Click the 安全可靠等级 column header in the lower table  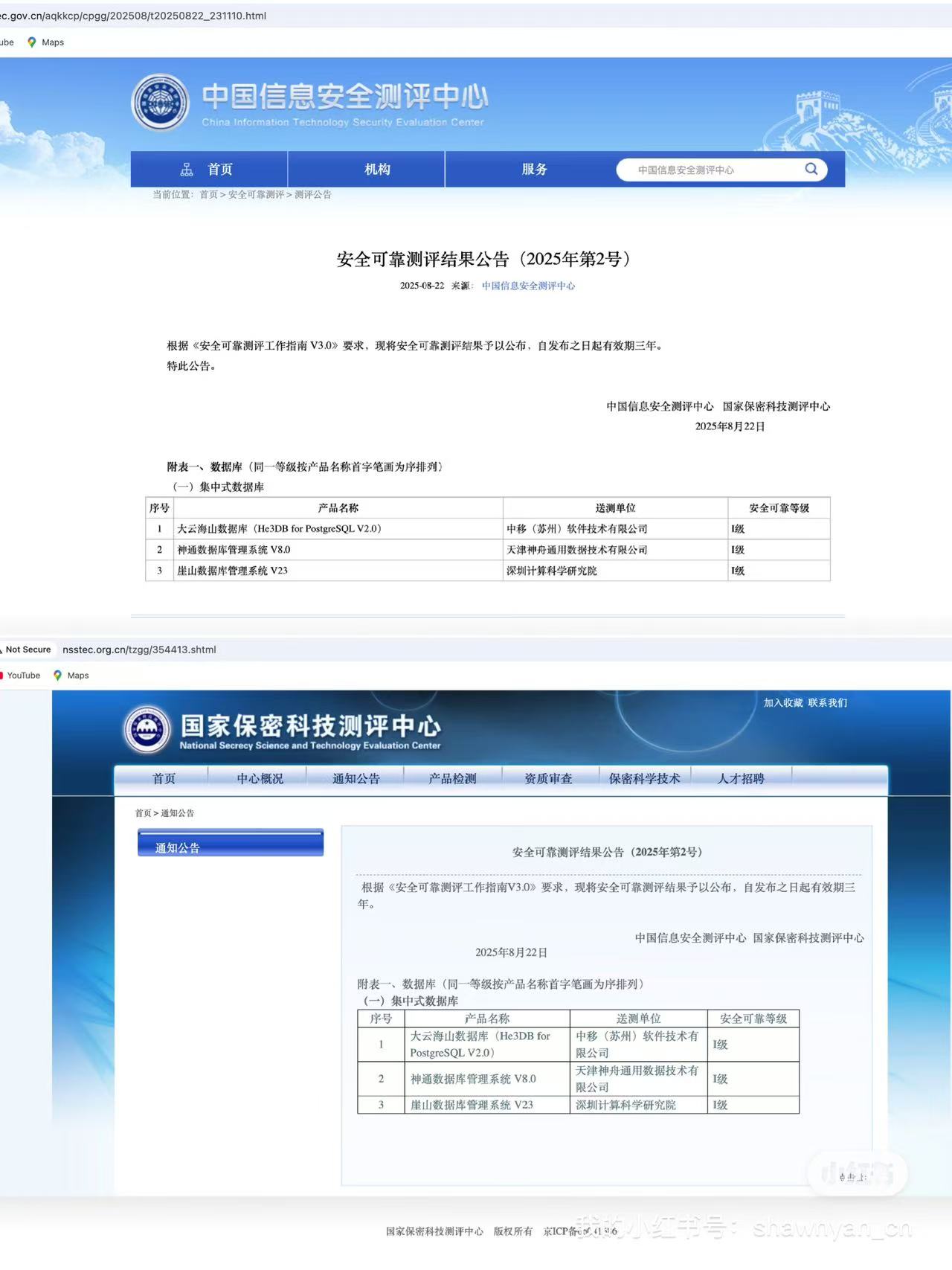click(753, 1019)
